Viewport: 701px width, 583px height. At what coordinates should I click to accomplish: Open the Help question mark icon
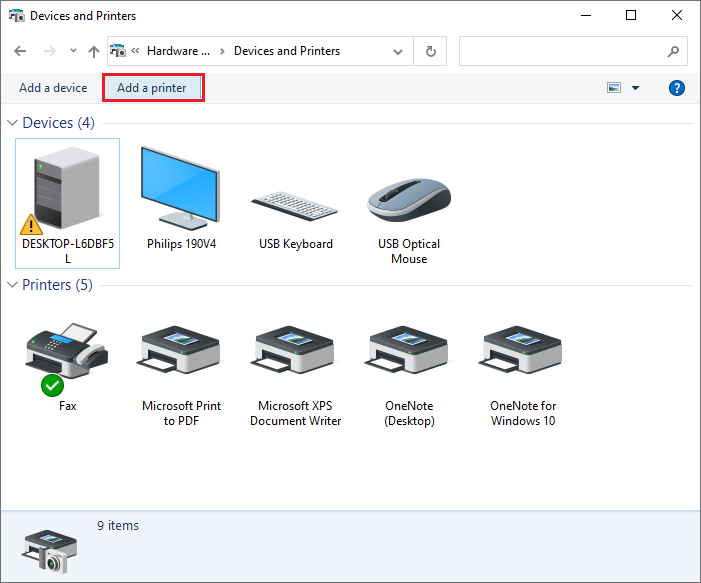(676, 88)
